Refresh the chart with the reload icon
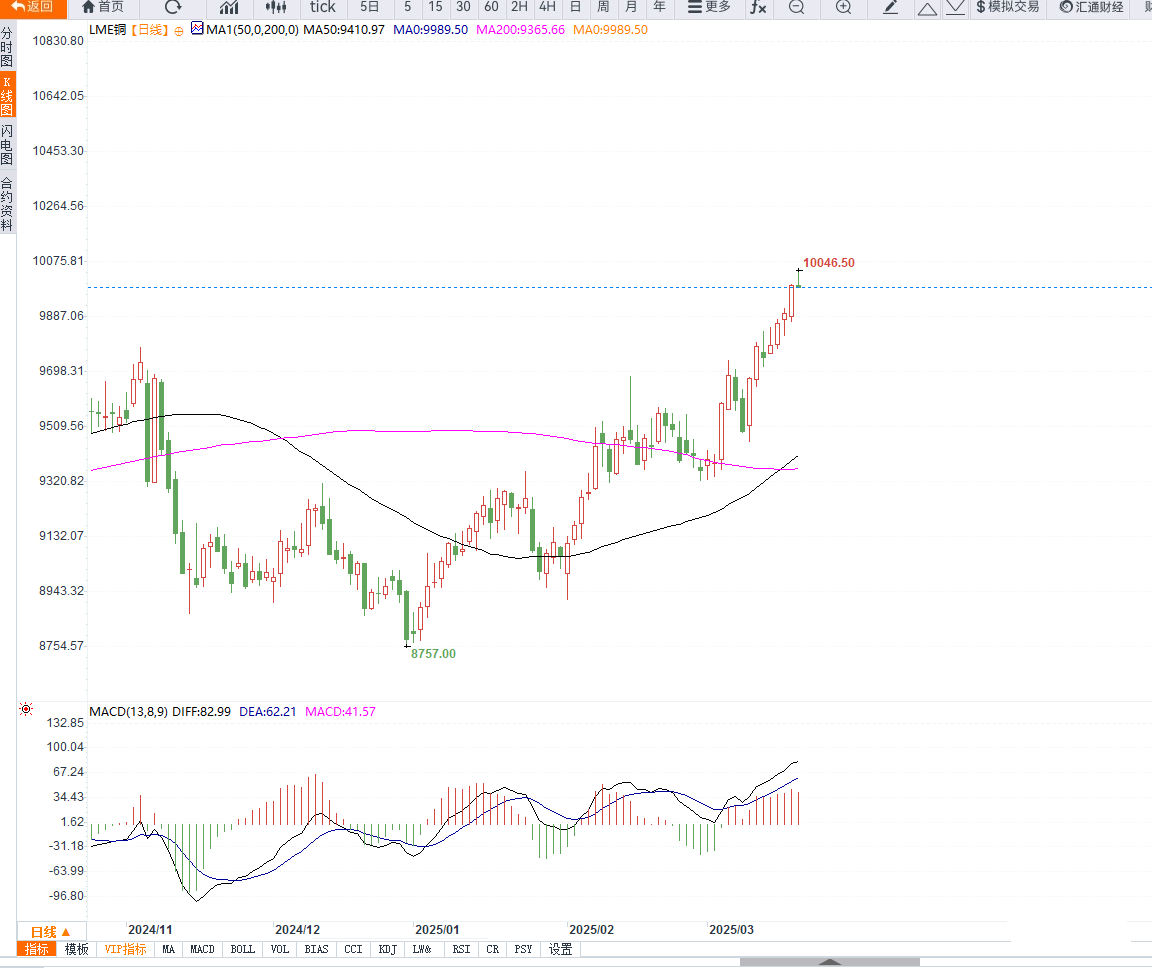 point(173,7)
